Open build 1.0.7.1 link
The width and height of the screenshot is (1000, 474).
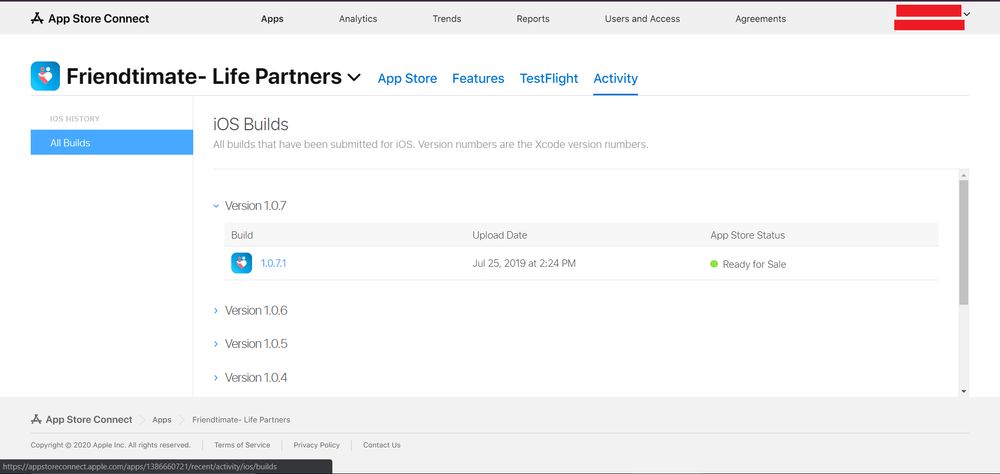pyautogui.click(x=274, y=263)
